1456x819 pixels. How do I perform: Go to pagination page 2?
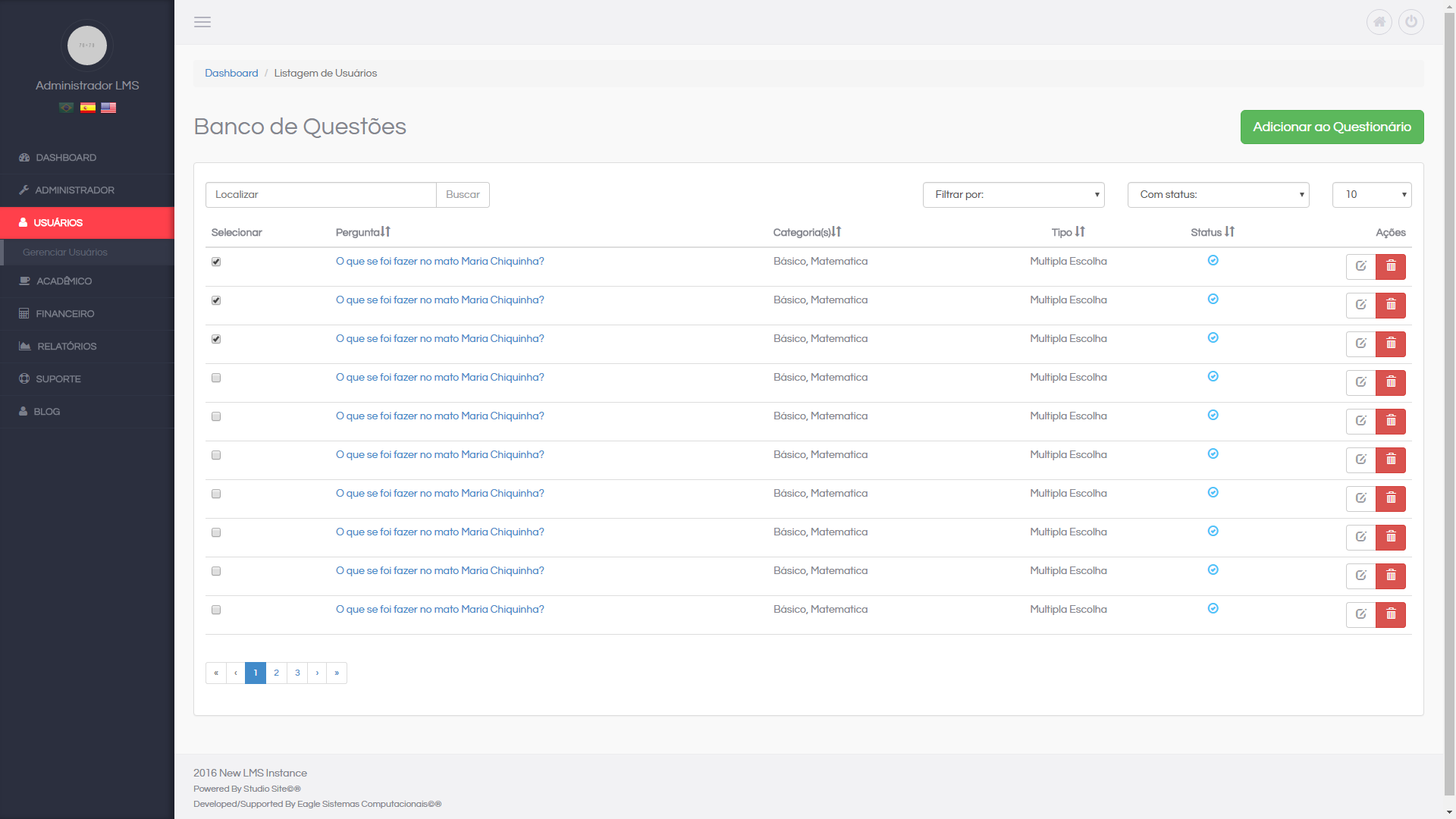[x=277, y=673]
